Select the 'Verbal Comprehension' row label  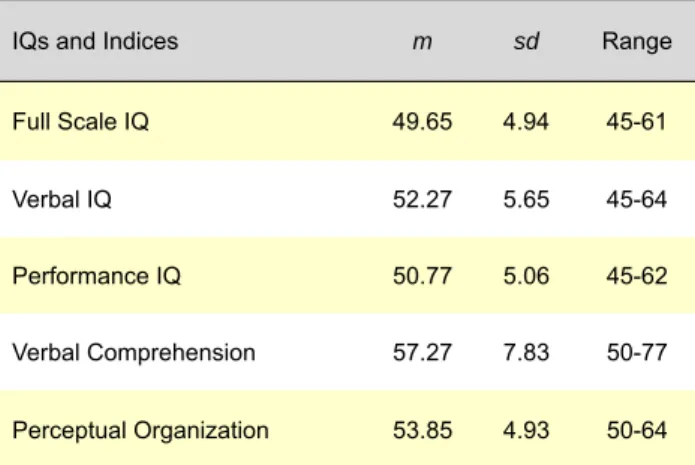pos(134,353)
